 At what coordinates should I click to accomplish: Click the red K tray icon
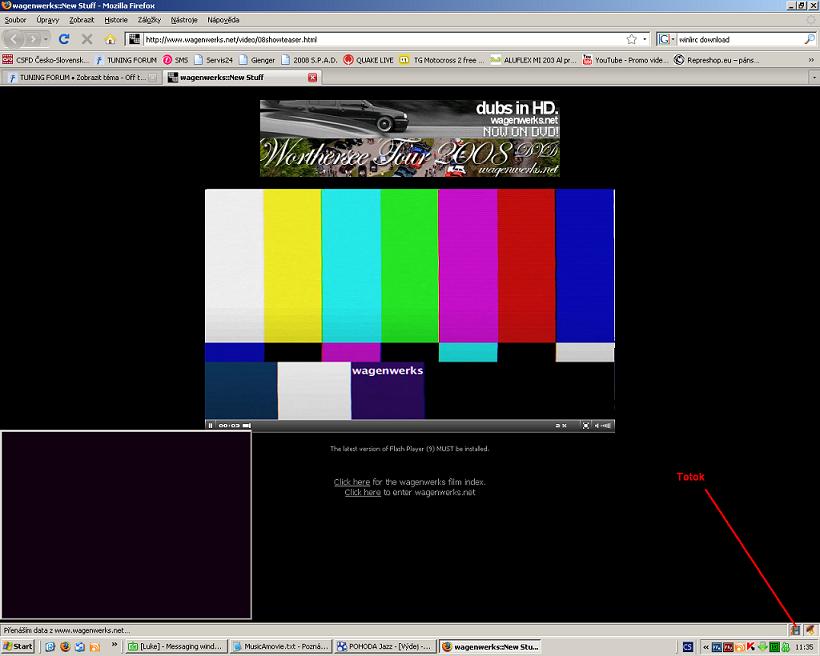coord(751,647)
